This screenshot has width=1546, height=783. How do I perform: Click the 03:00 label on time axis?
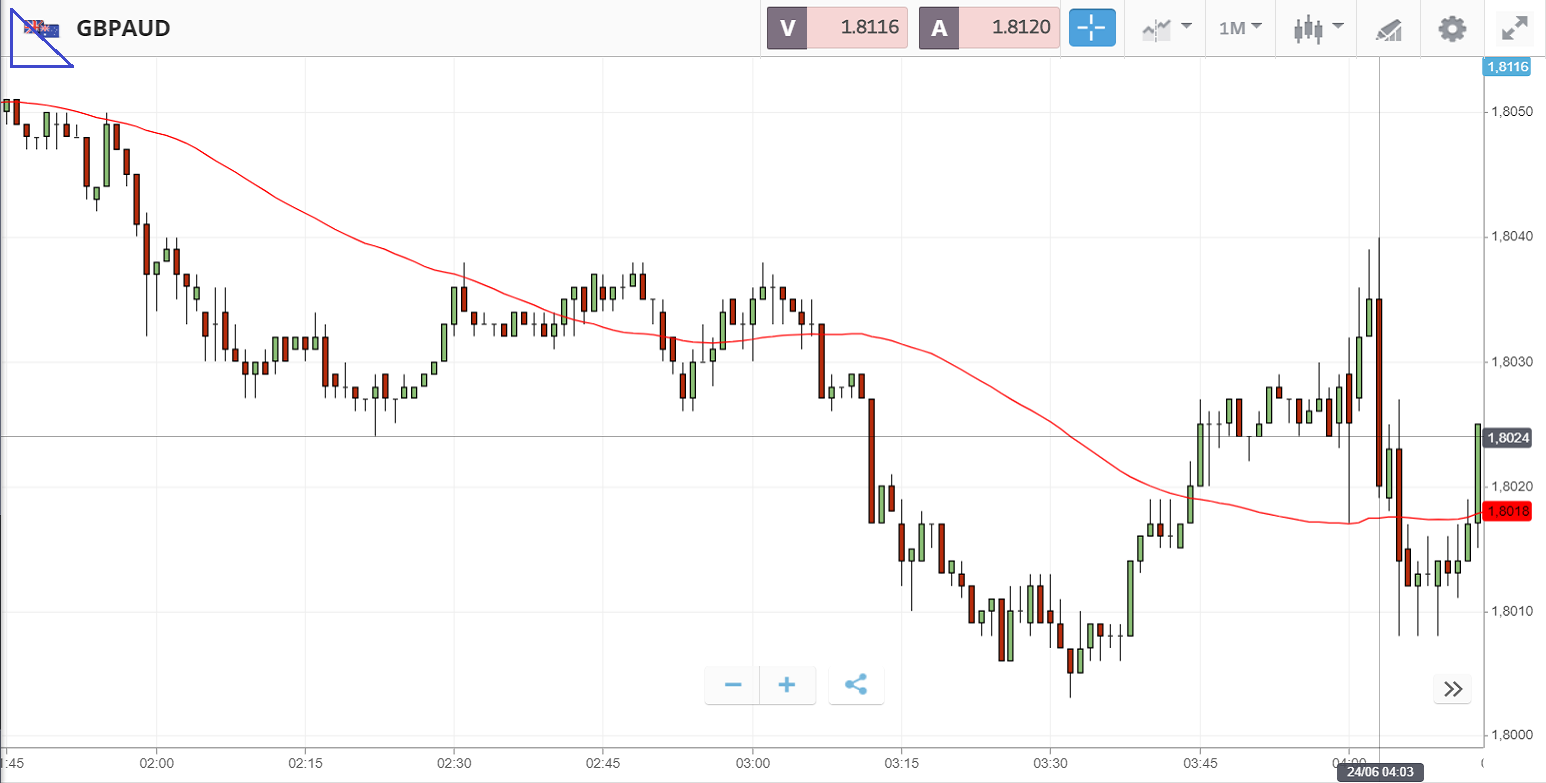(x=752, y=762)
